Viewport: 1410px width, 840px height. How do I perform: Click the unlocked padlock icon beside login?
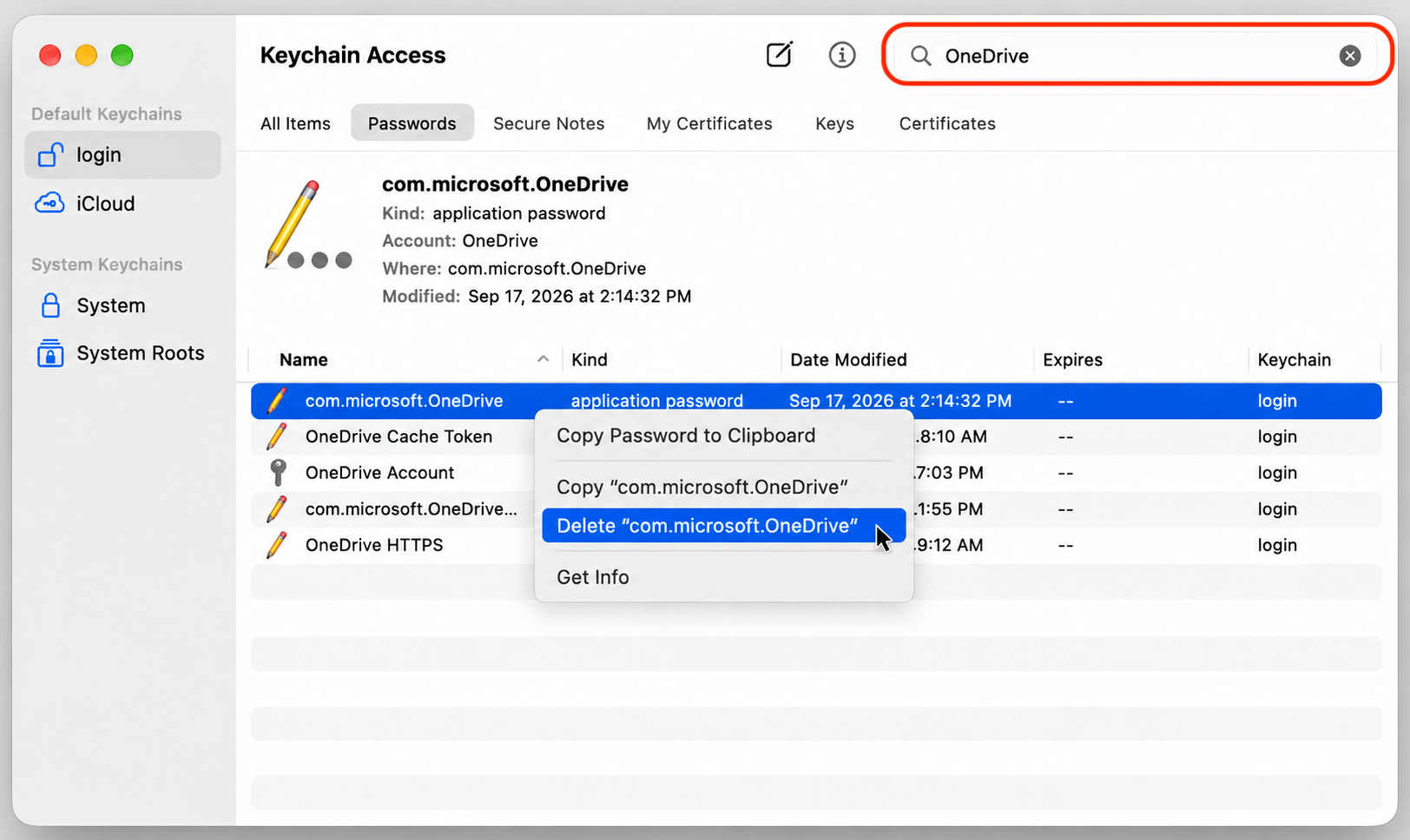tap(50, 154)
